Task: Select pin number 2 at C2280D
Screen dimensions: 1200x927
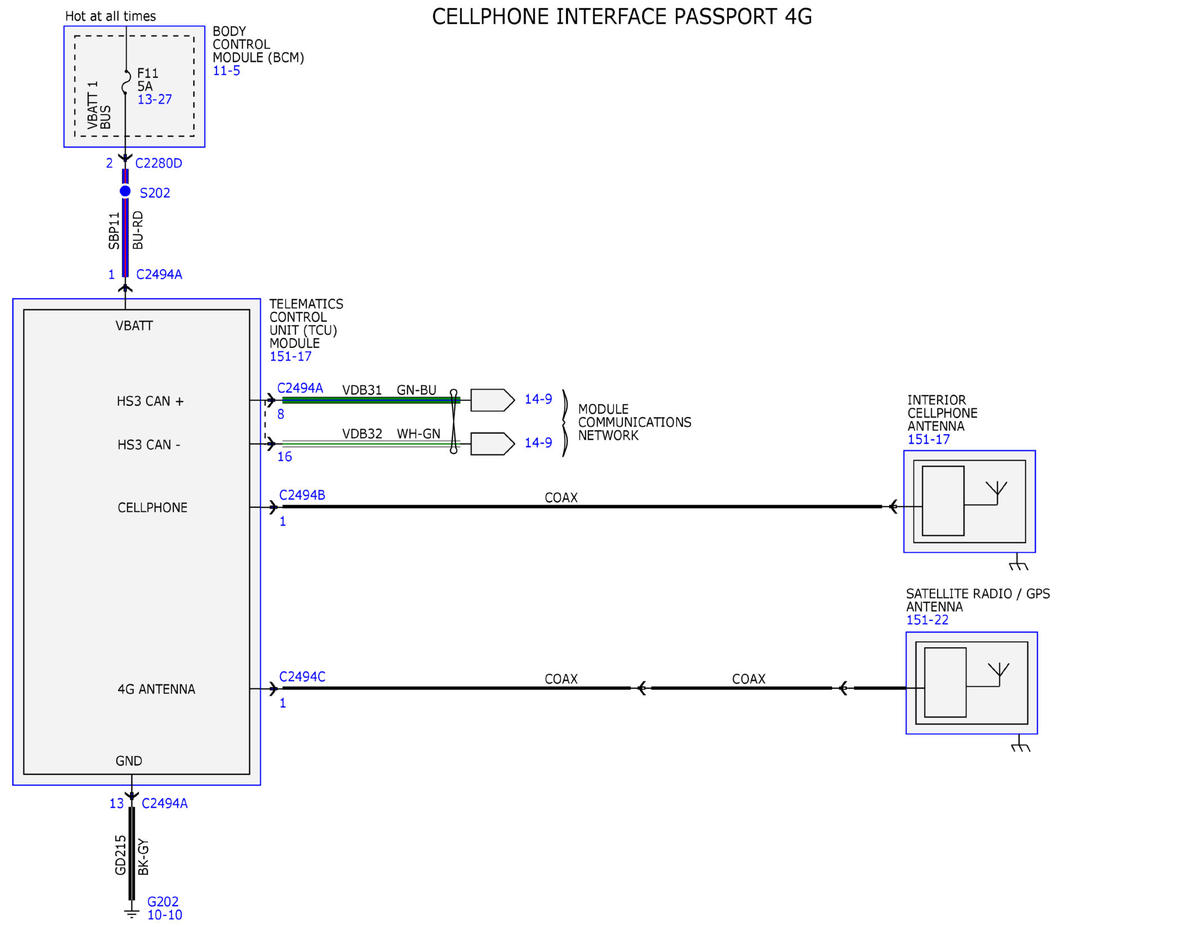Action: [x=109, y=162]
